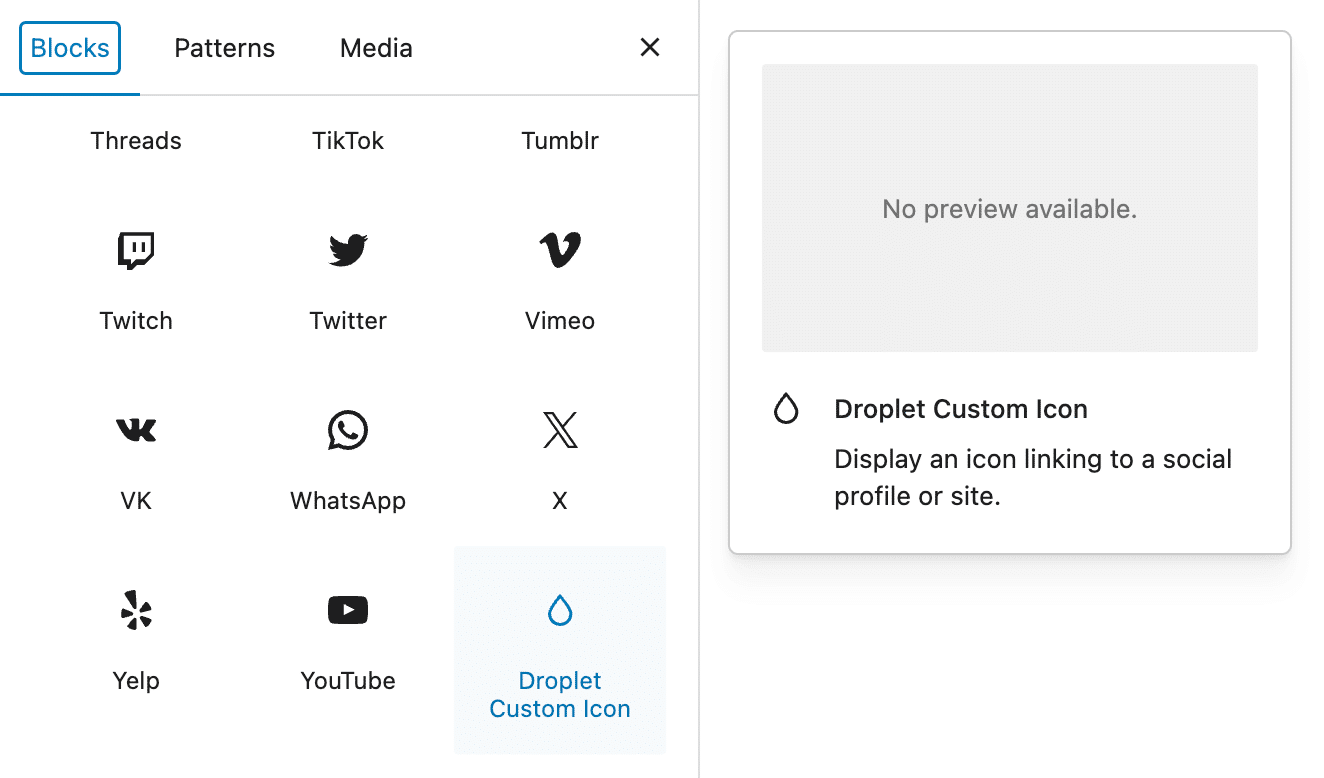Select the YouTube play button icon
The height and width of the screenshot is (778, 1324).
point(348,610)
